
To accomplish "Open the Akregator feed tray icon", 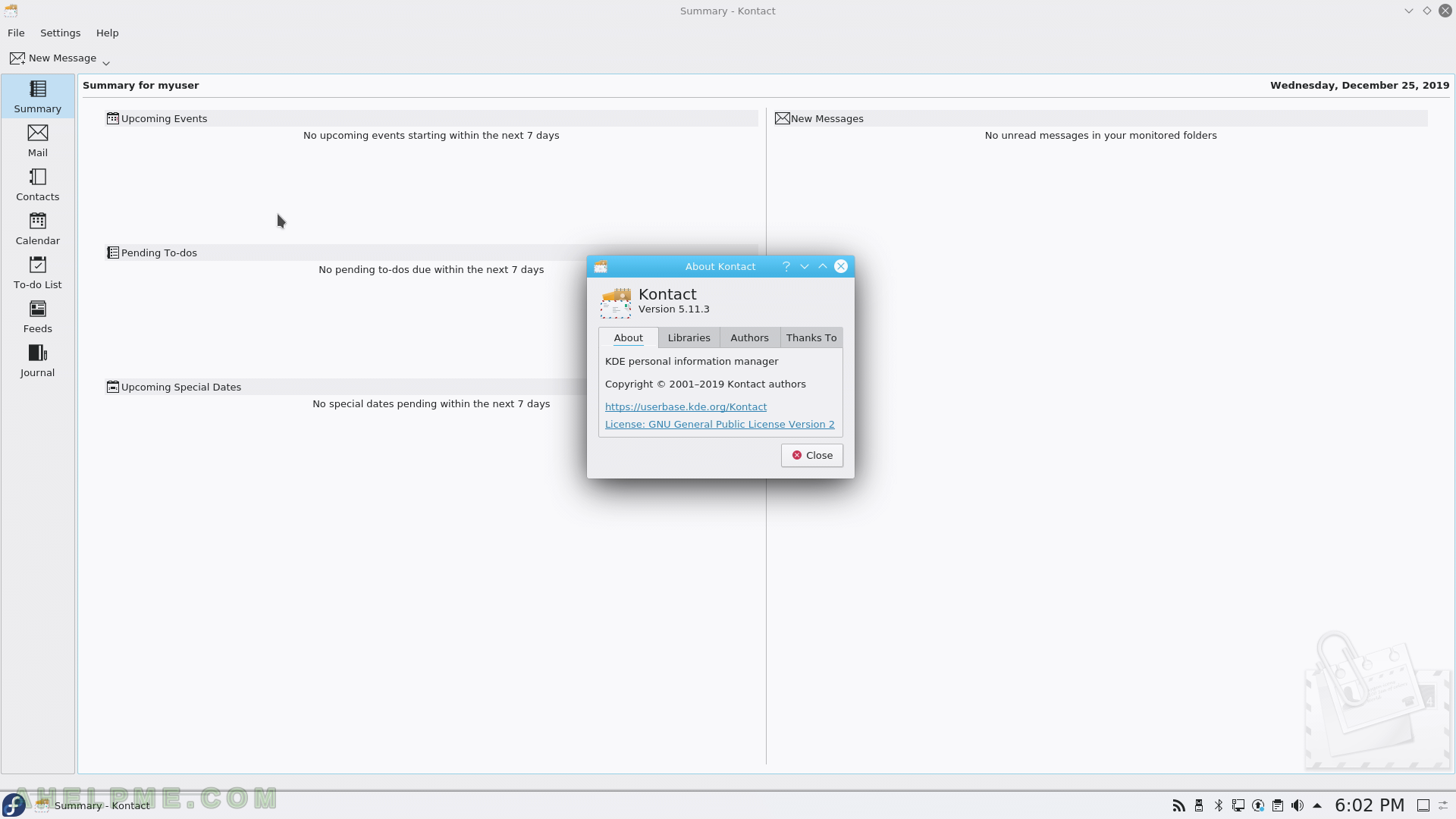I will coord(1179,805).
